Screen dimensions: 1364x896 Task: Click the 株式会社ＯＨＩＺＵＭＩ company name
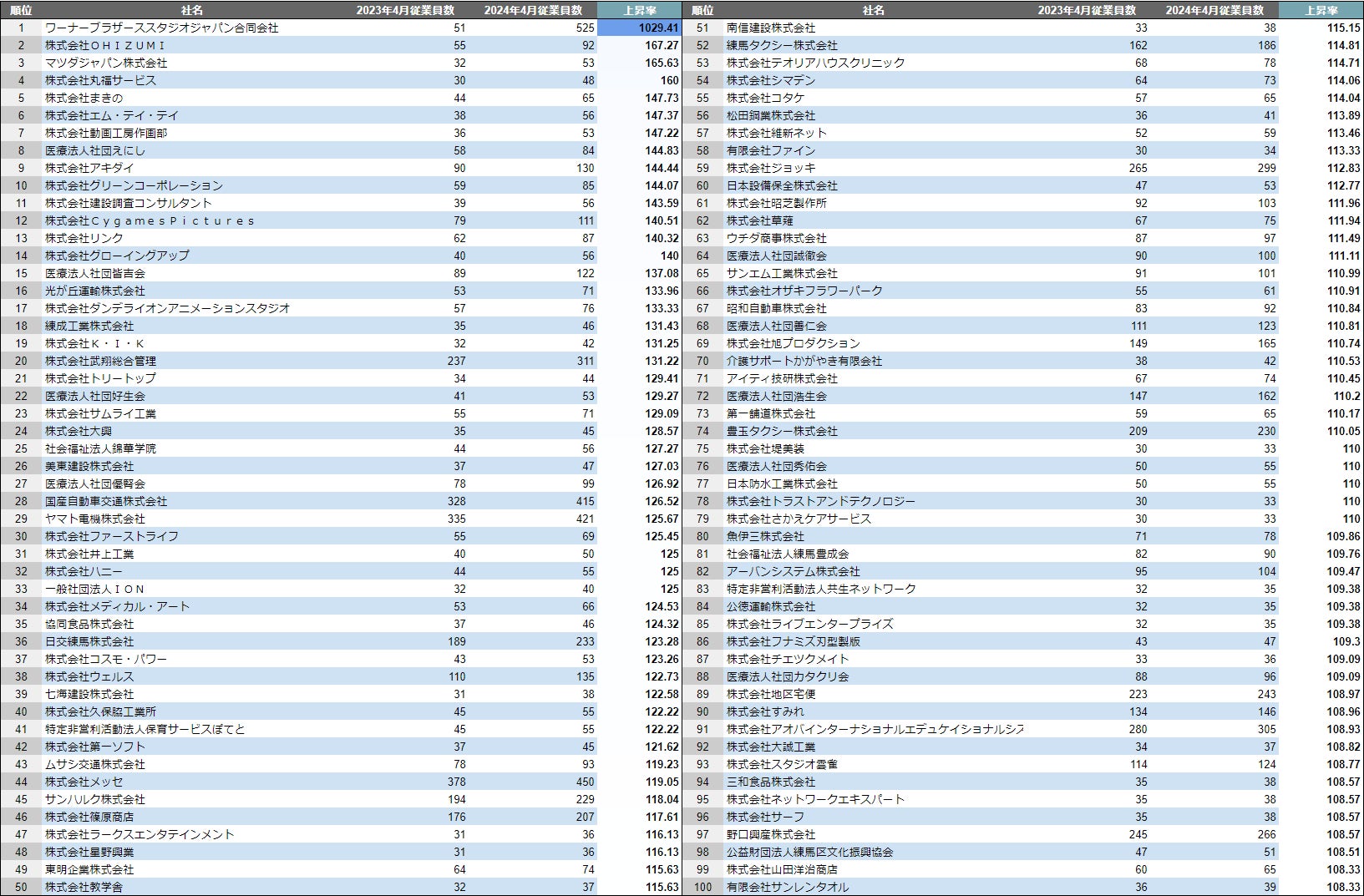pyautogui.click(x=106, y=45)
